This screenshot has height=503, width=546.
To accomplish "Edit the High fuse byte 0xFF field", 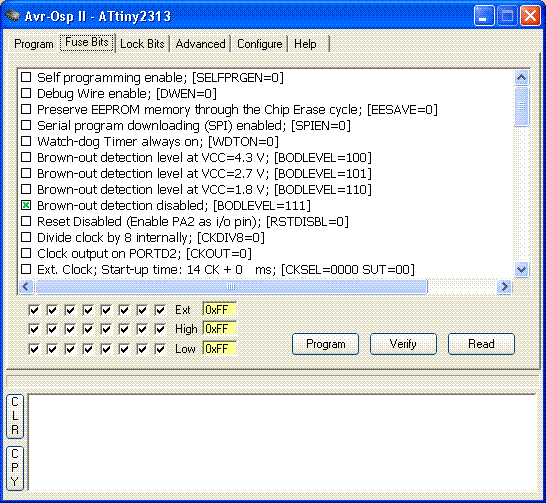I will coord(220,329).
